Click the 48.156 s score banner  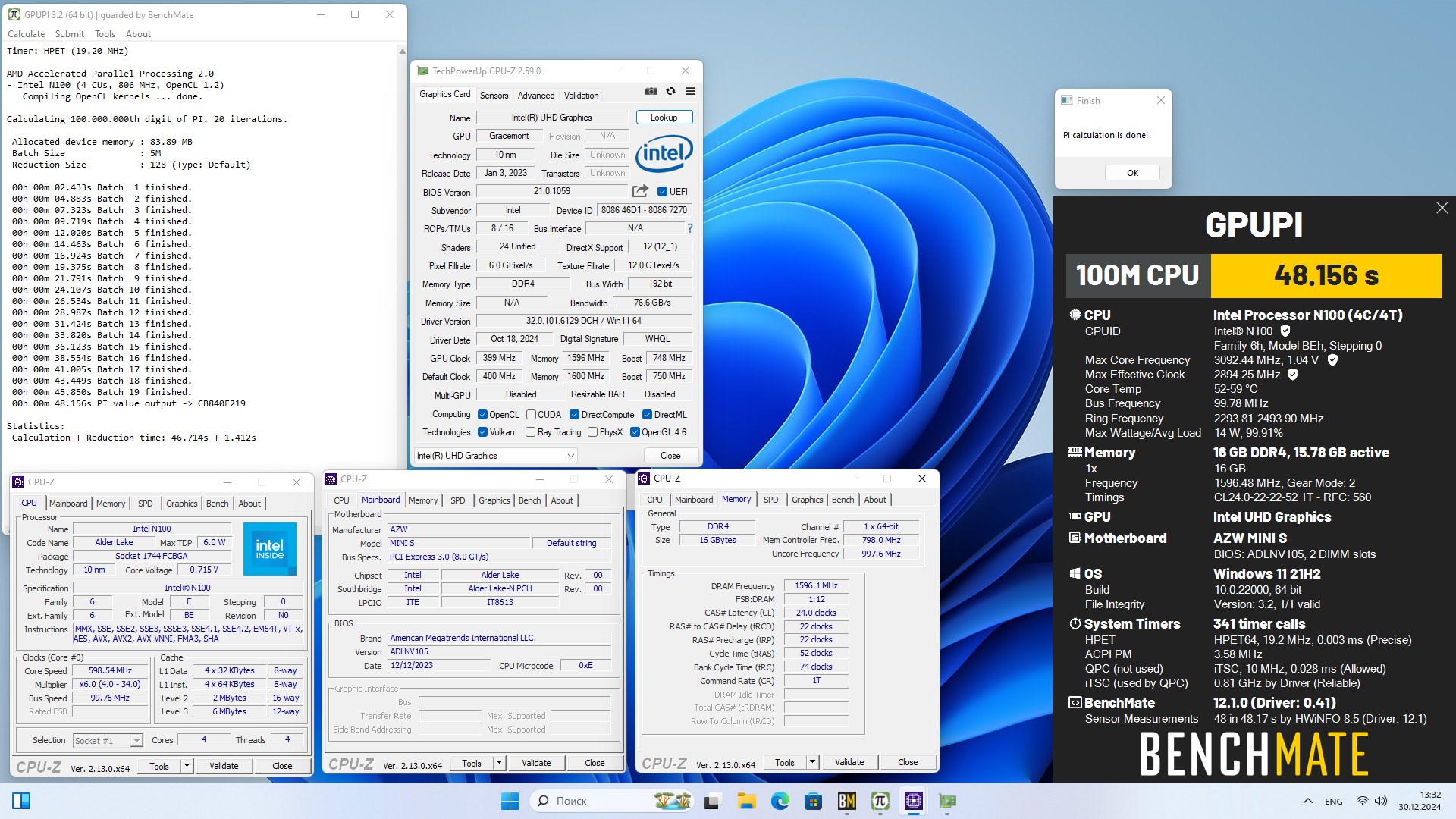point(1326,275)
